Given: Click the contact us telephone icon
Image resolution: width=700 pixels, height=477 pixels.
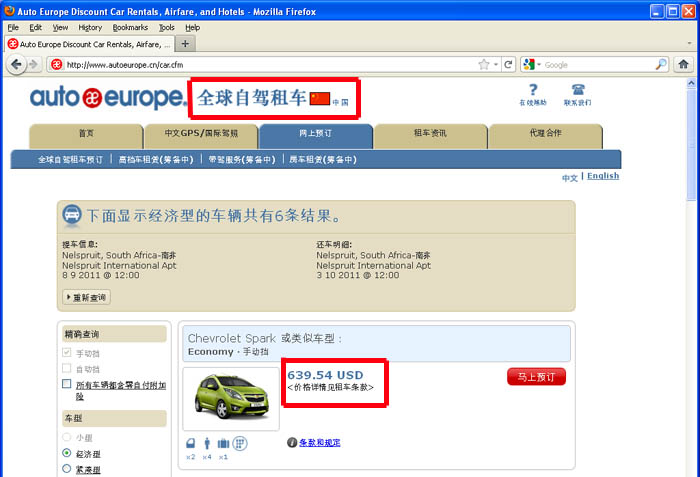Looking at the screenshot, I should 578,90.
